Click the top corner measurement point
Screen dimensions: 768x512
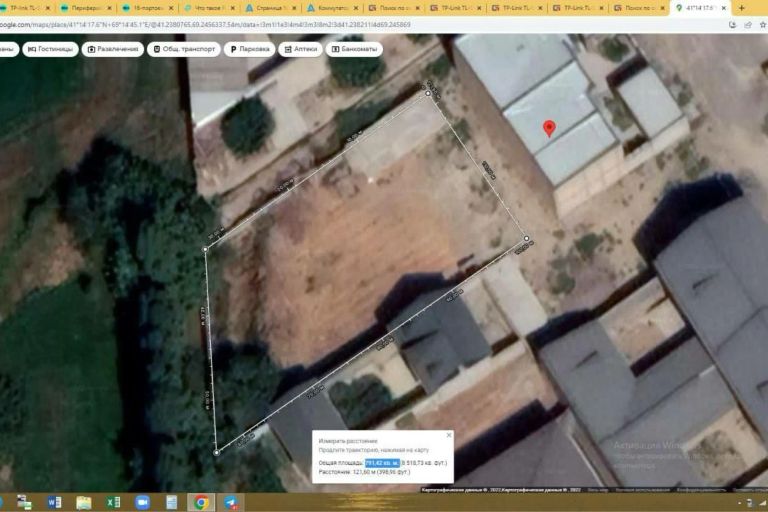coord(430,93)
